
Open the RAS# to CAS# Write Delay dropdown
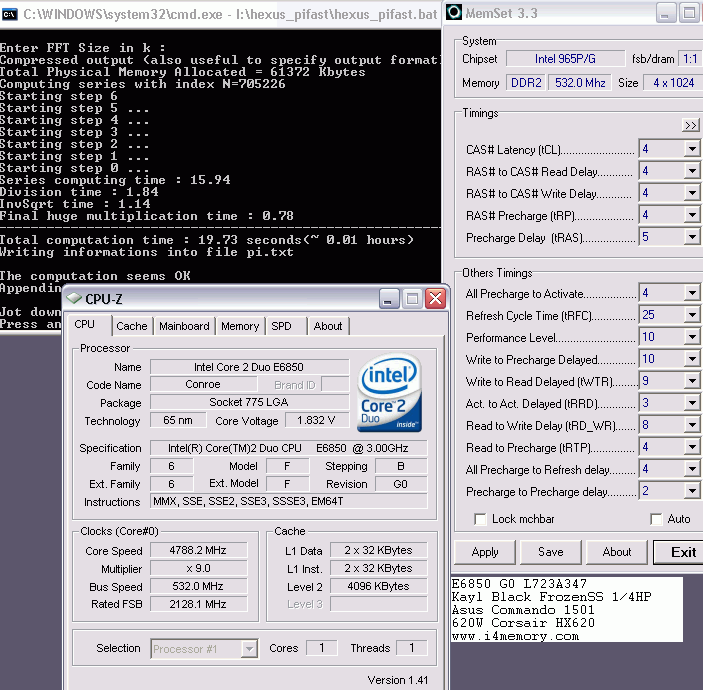[692, 193]
